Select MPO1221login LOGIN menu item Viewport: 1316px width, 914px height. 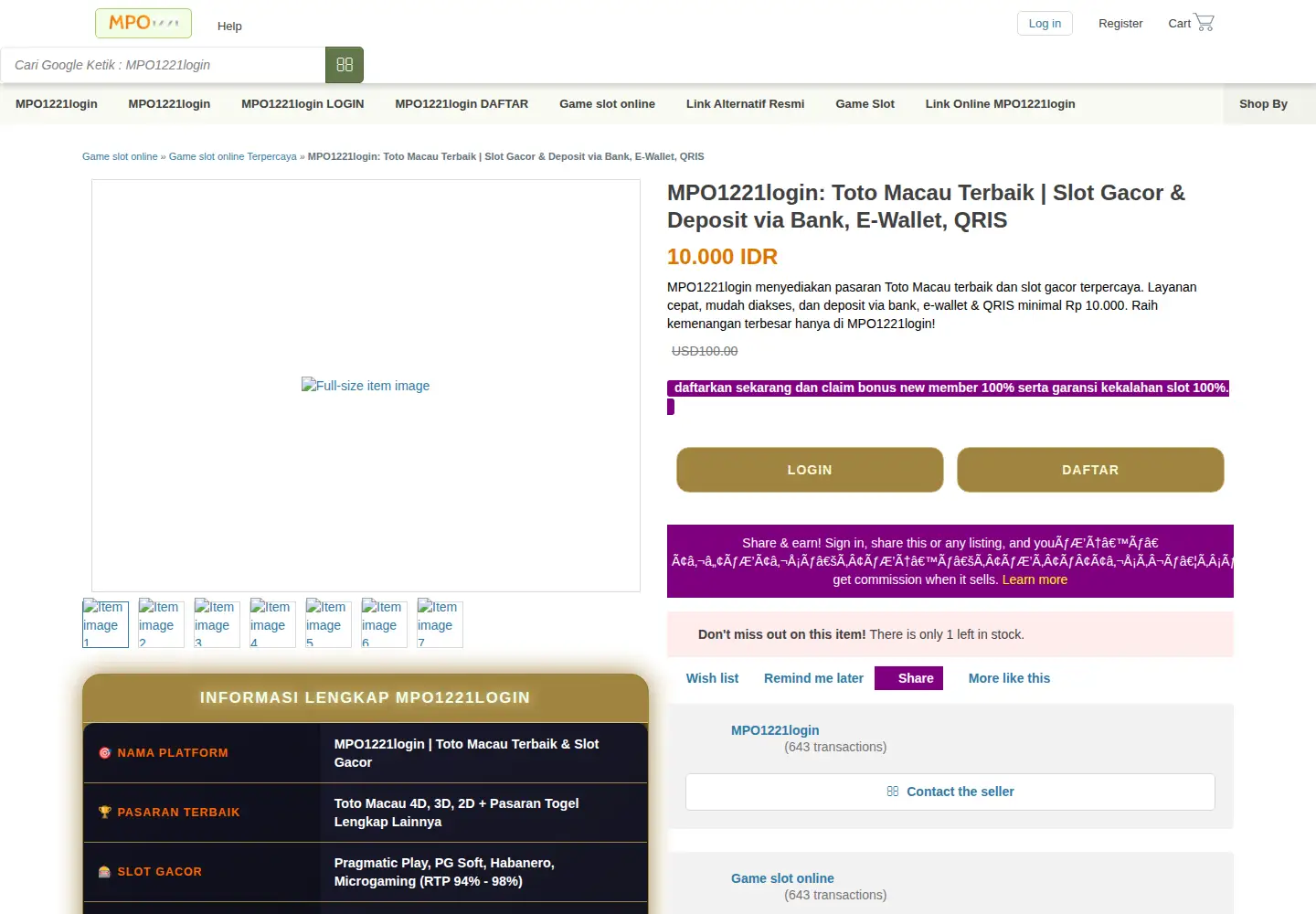pyautogui.click(x=302, y=104)
